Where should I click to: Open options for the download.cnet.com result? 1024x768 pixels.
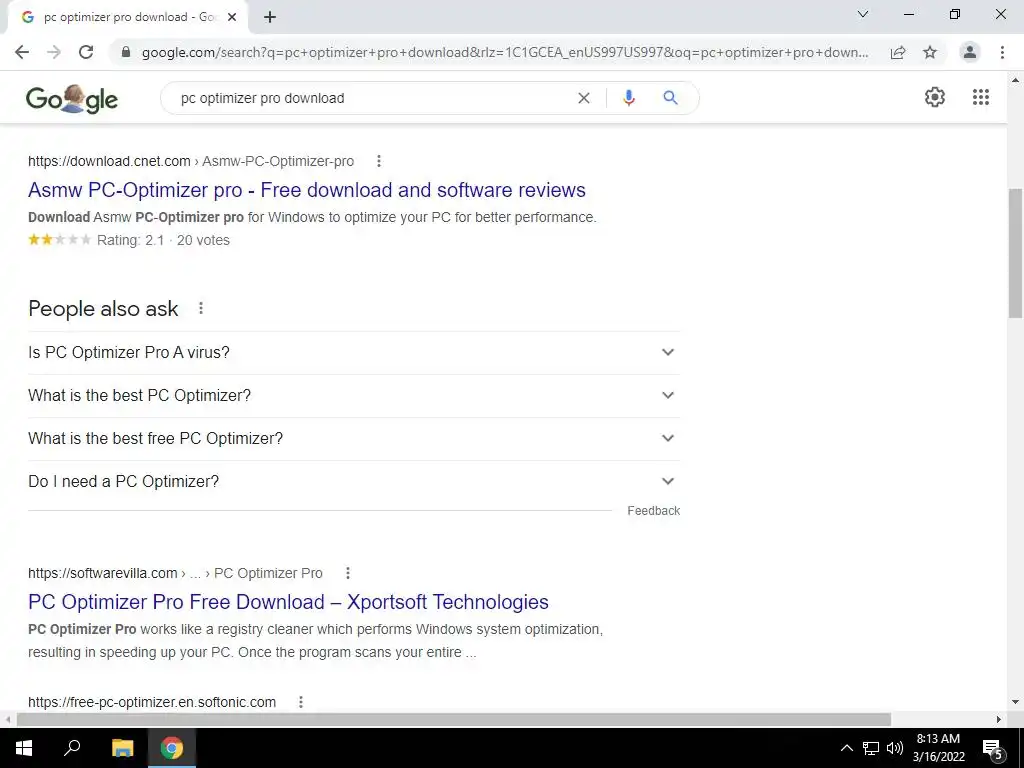[x=379, y=161]
